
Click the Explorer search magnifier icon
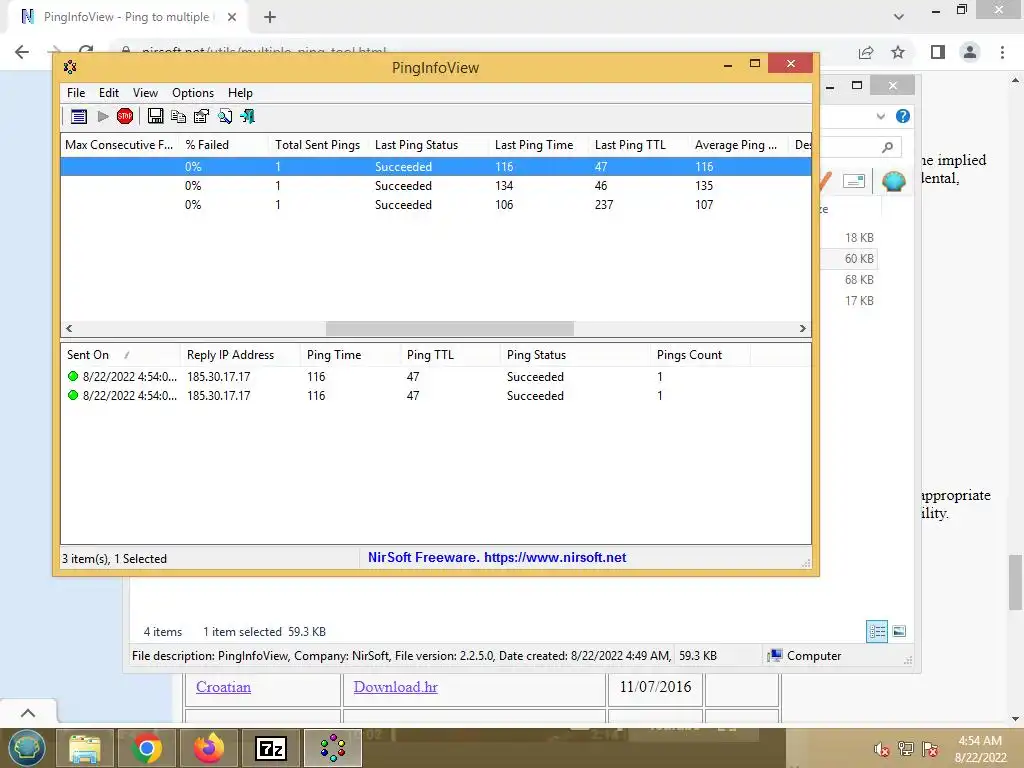[888, 147]
